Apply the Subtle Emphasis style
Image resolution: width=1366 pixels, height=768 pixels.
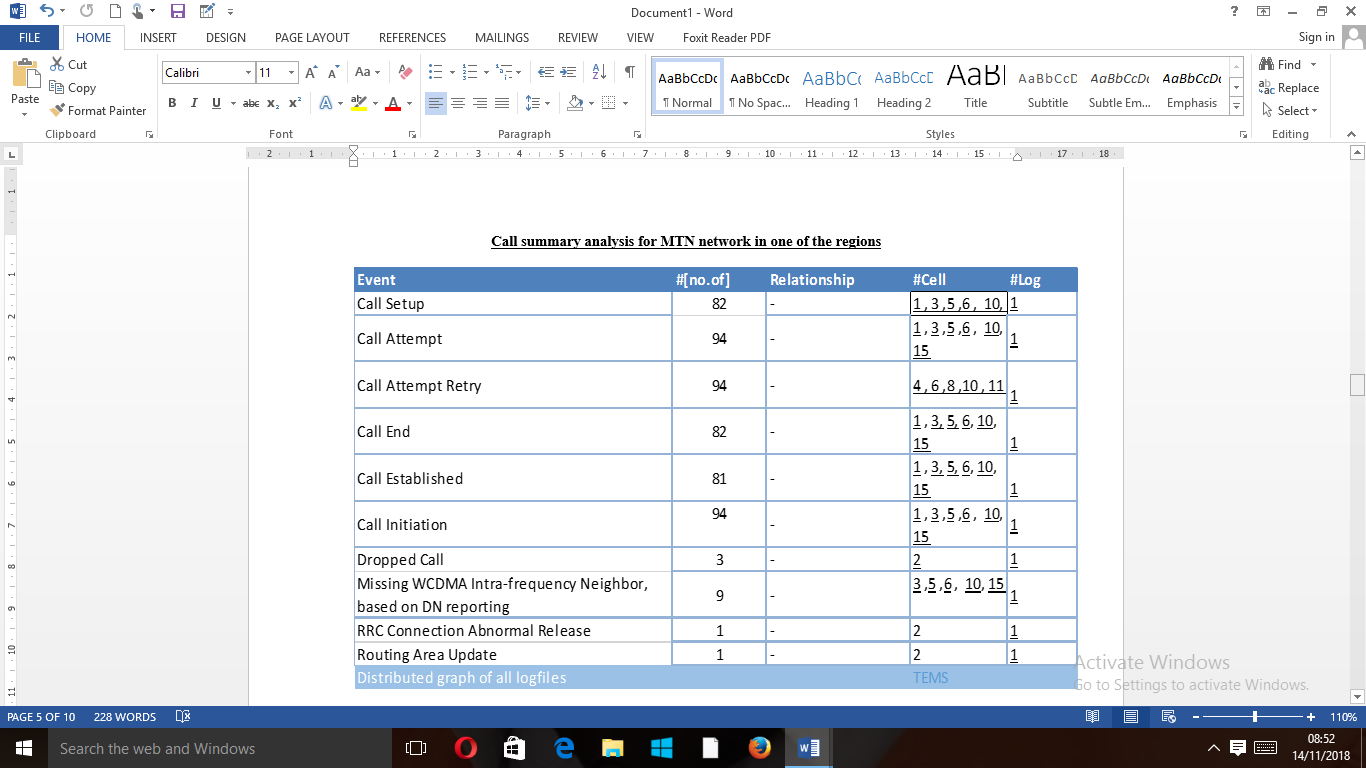point(1120,88)
